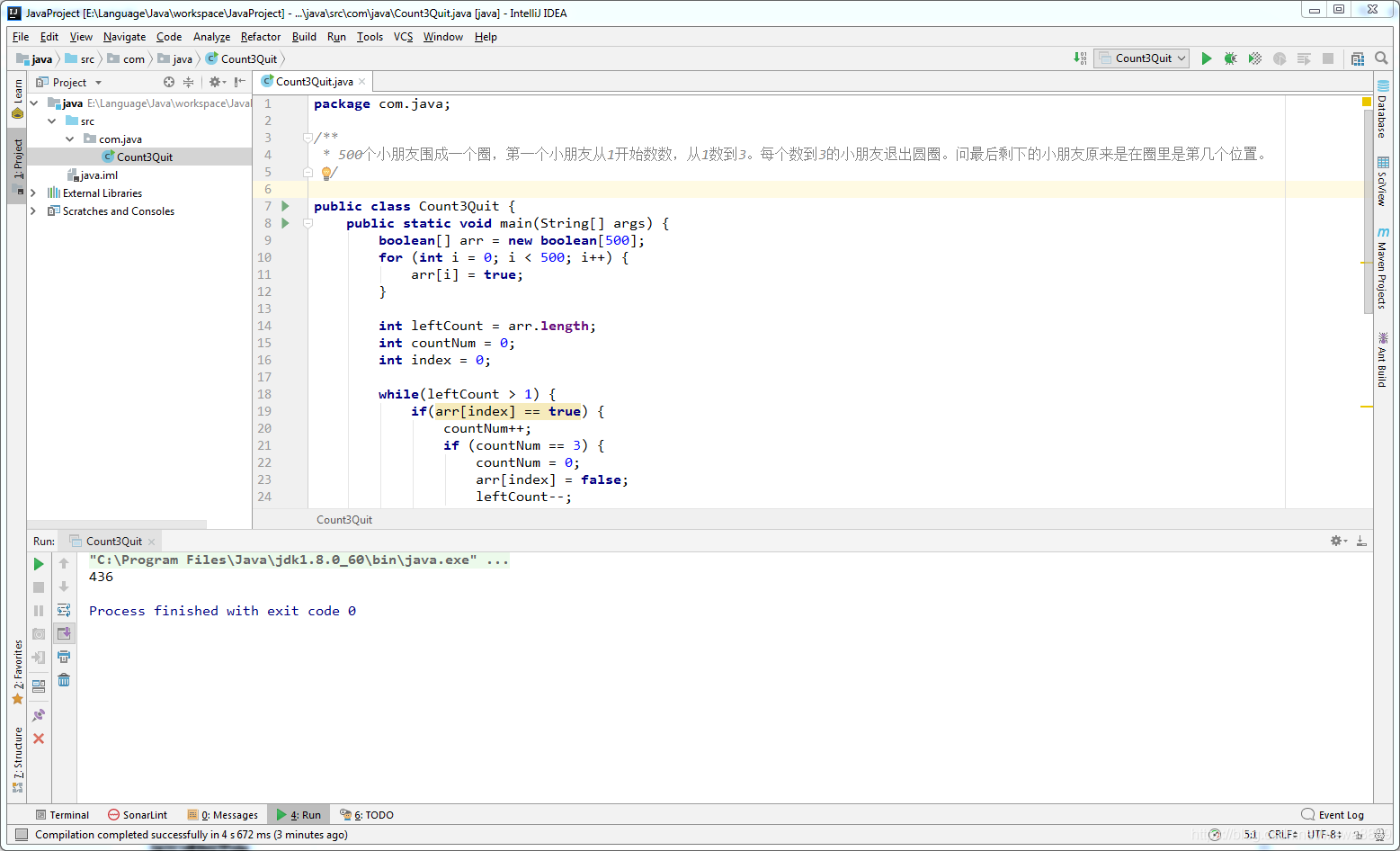Open the Event Log
The width and height of the screenshot is (1400, 851).
coord(1333,814)
